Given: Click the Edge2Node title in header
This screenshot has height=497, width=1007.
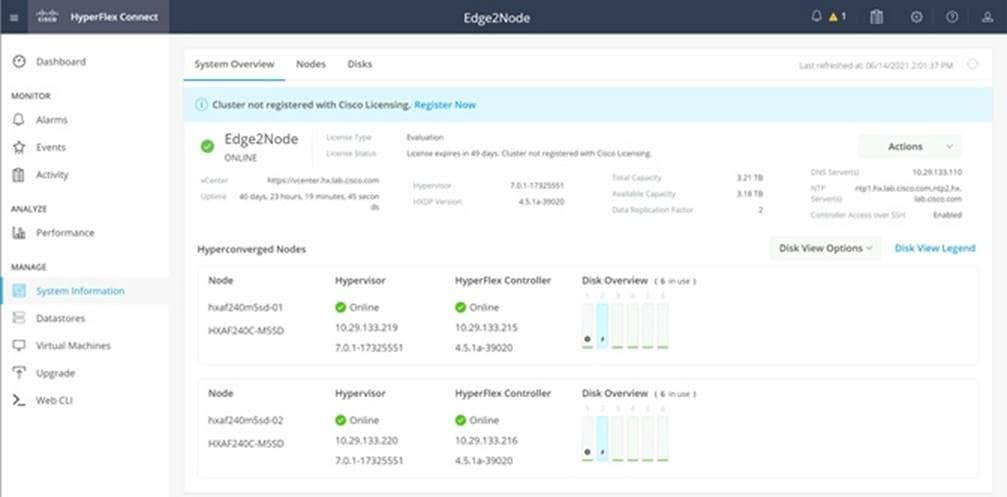Looking at the screenshot, I should pos(496,17).
